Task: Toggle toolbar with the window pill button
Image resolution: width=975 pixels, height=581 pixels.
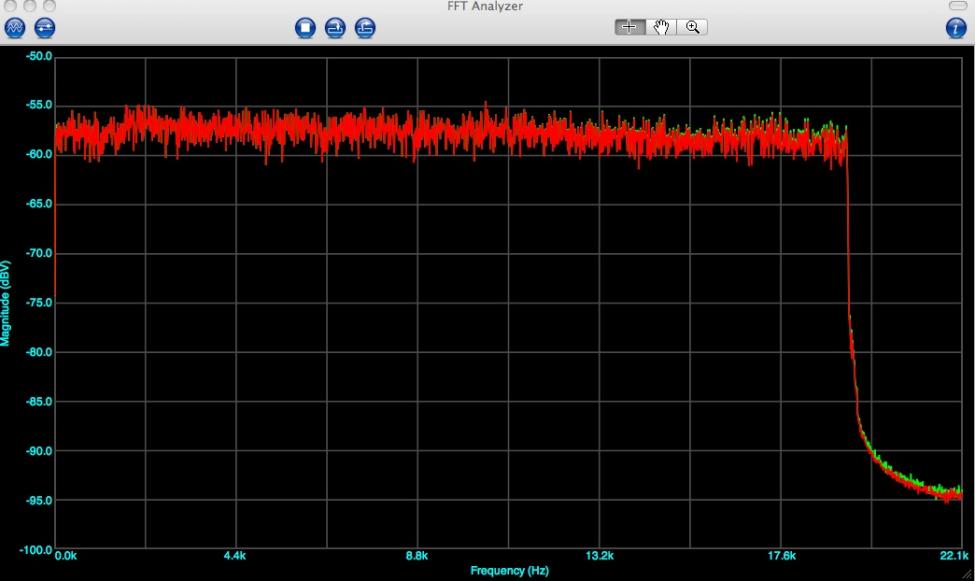Action: [957, 6]
